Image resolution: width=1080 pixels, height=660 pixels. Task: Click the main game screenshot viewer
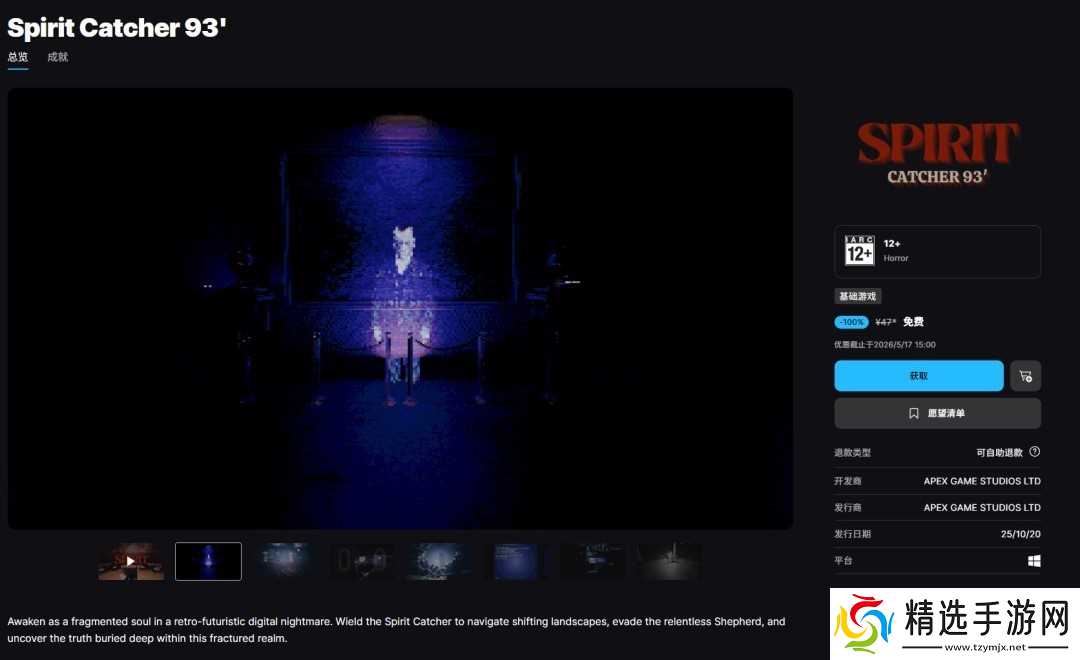click(x=400, y=309)
